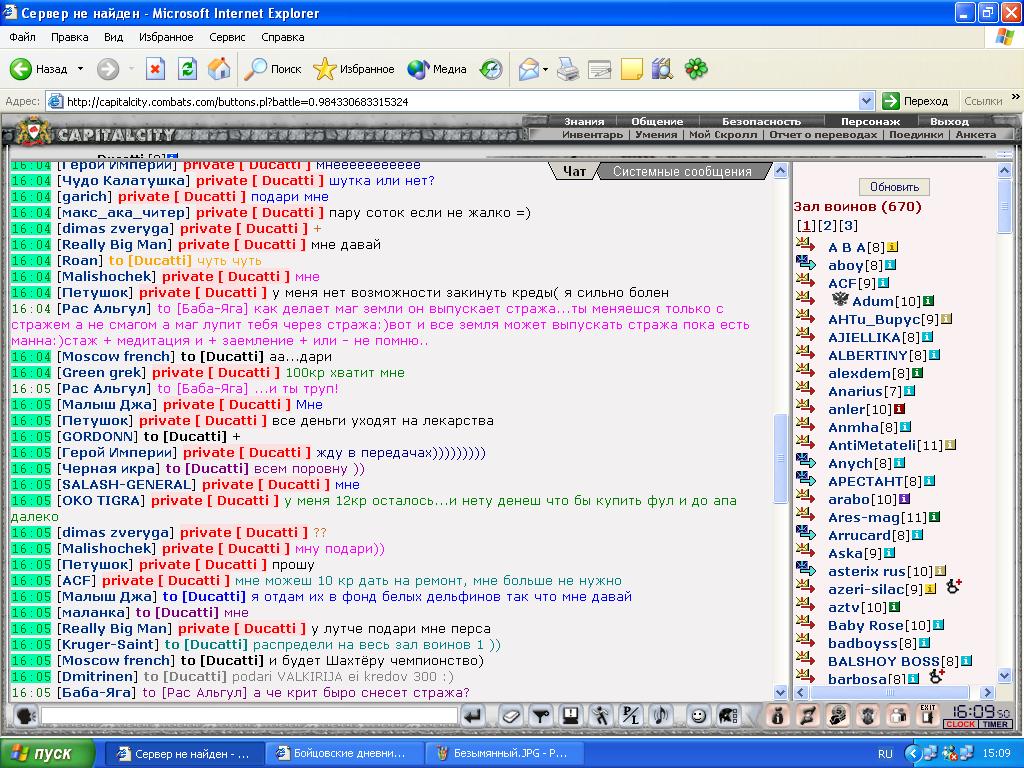Switch display to TIMER mode
Image resolution: width=1024 pixels, height=768 pixels.
[995, 724]
